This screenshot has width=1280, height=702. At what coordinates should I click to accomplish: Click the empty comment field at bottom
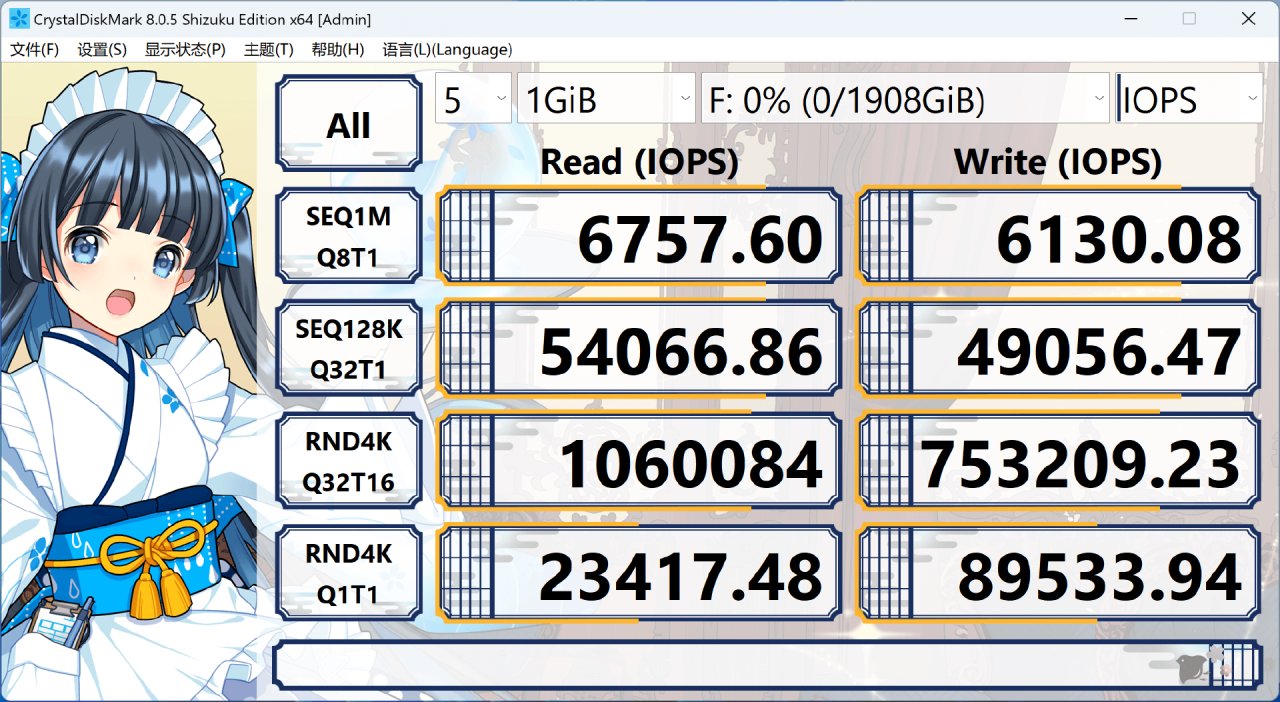click(767, 665)
